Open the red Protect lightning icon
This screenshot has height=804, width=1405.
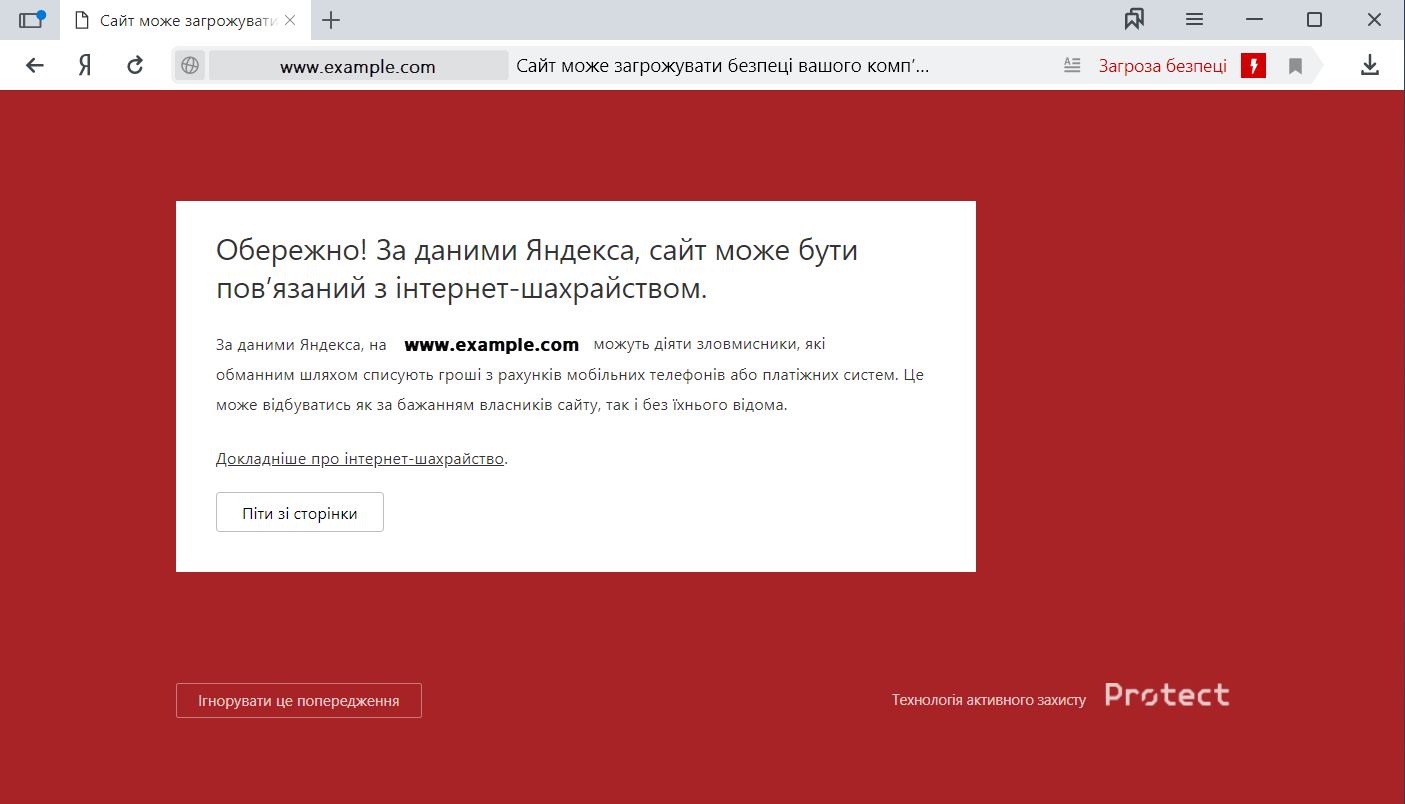pyautogui.click(x=1253, y=66)
